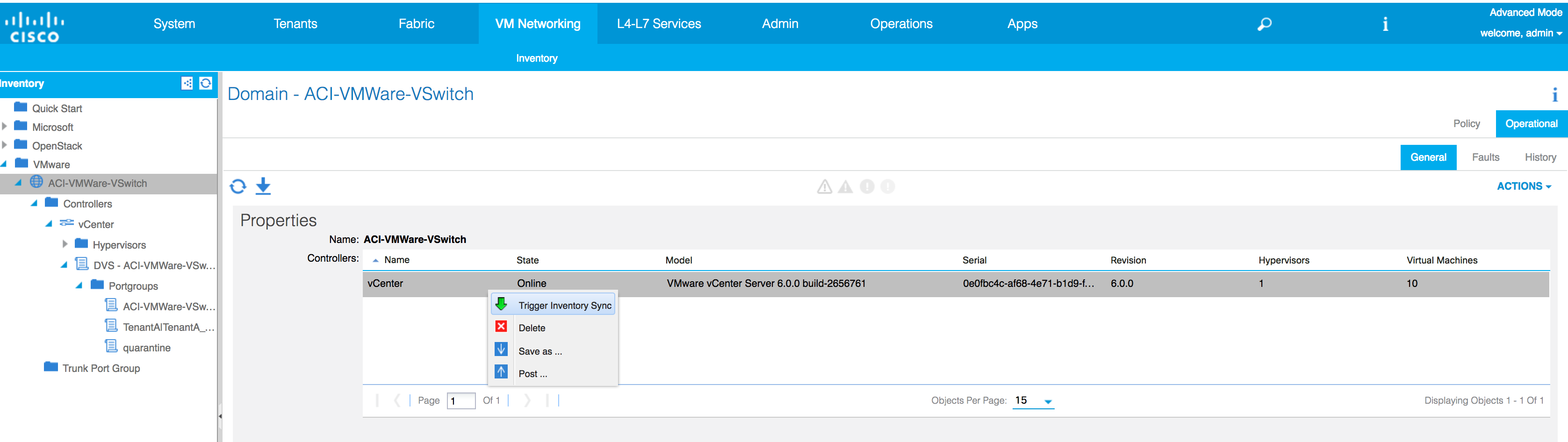Image resolution: width=1568 pixels, height=442 pixels.
Task: Click the Inventory panel quick start icon
Action: point(187,83)
